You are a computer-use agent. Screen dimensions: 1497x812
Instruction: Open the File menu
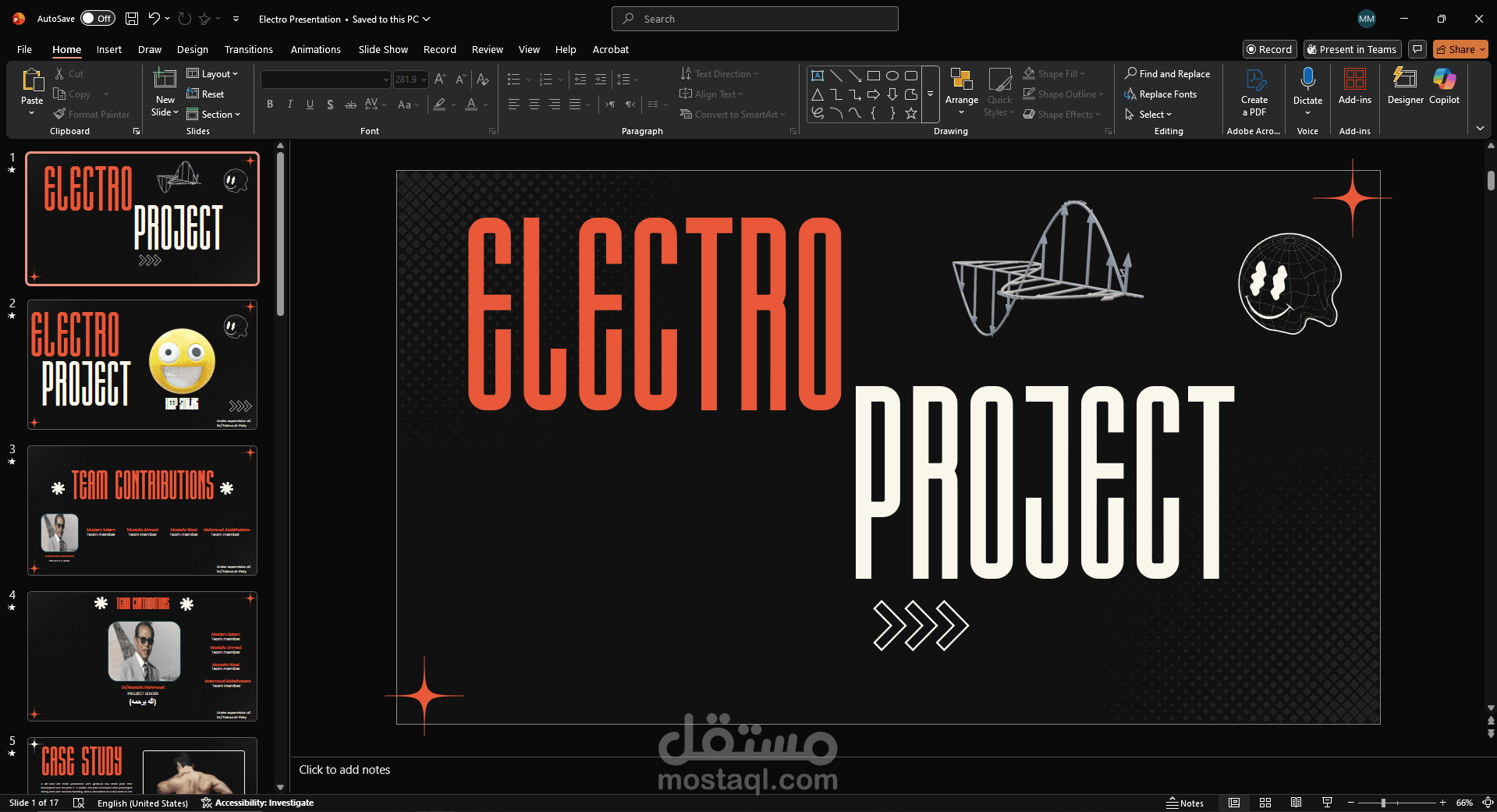click(24, 49)
